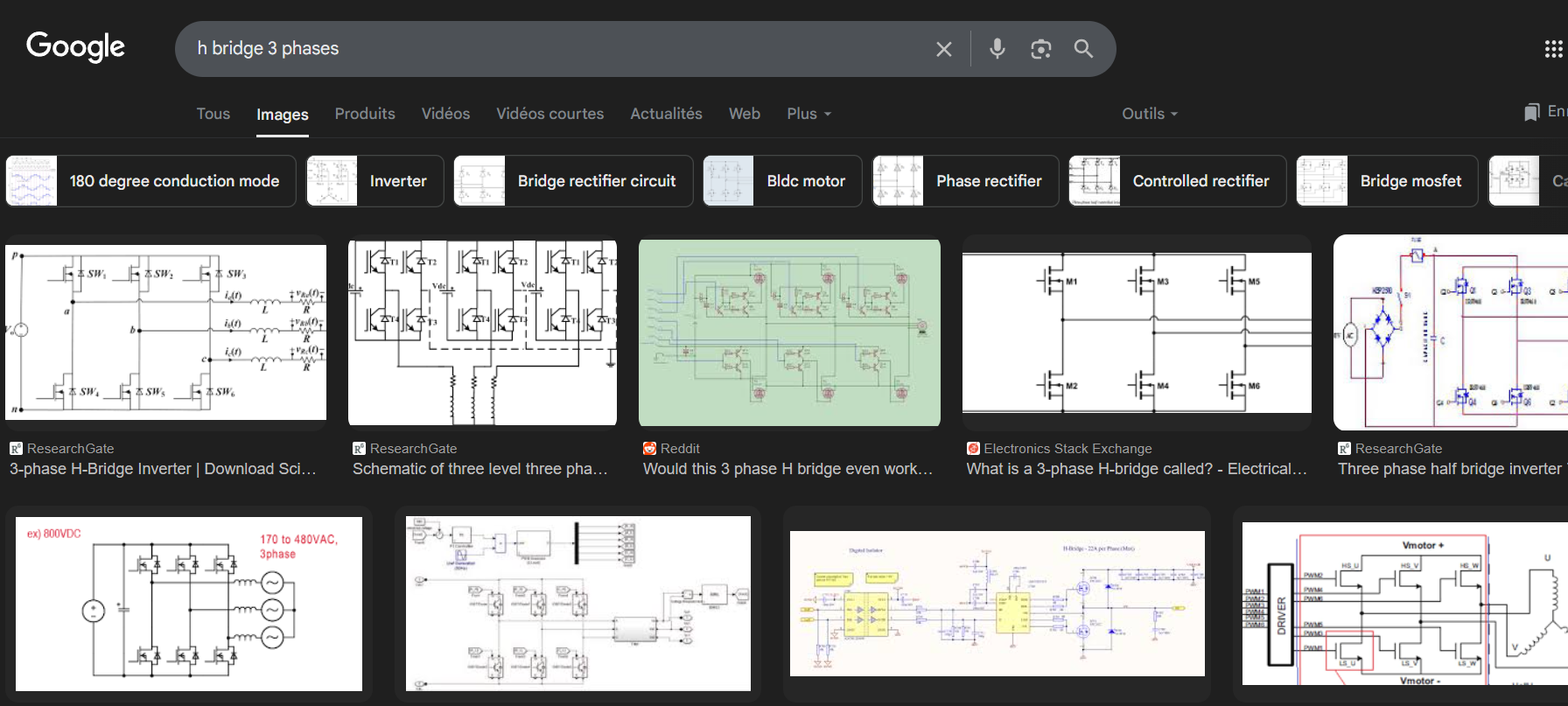Open Electronics Stack Exchange H-bridge result
This screenshot has height=706, width=1568.
click(x=1136, y=469)
